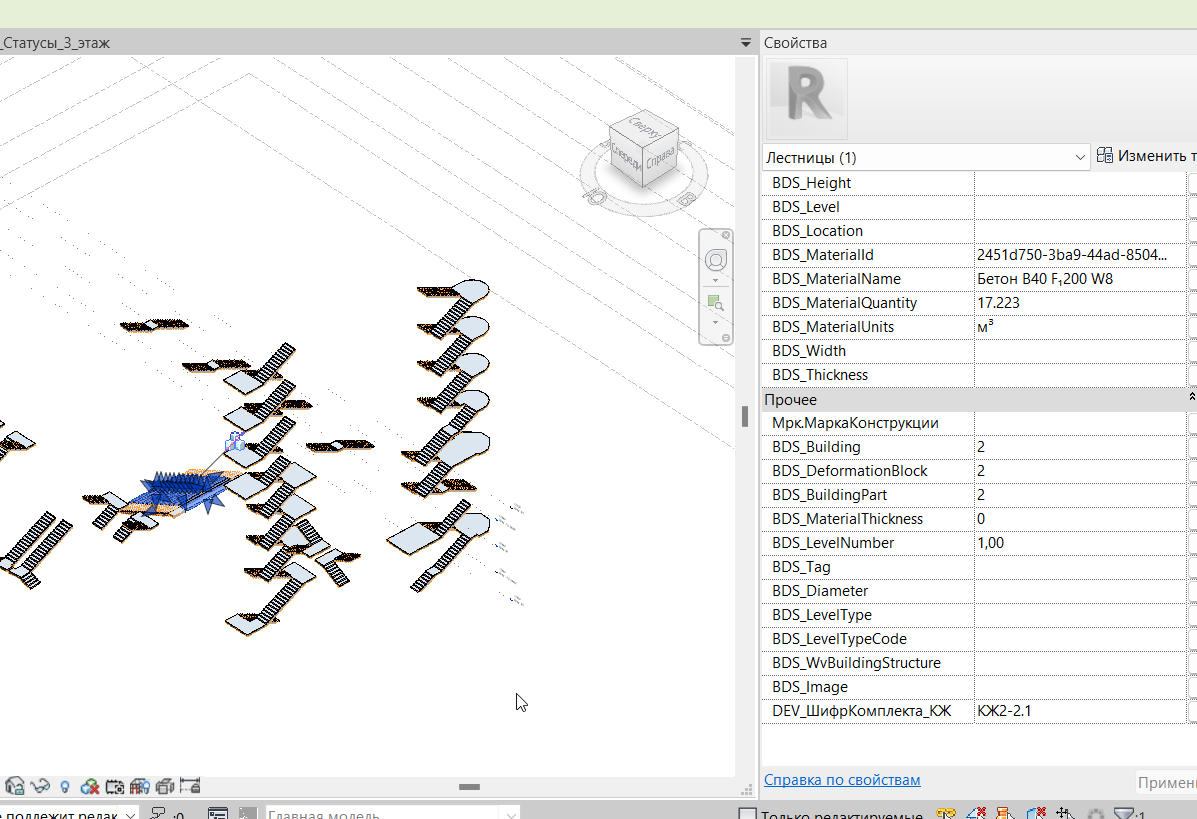Viewport: 1197px width, 819px height.
Task: Click the crop view lock house icon
Action: point(15,785)
